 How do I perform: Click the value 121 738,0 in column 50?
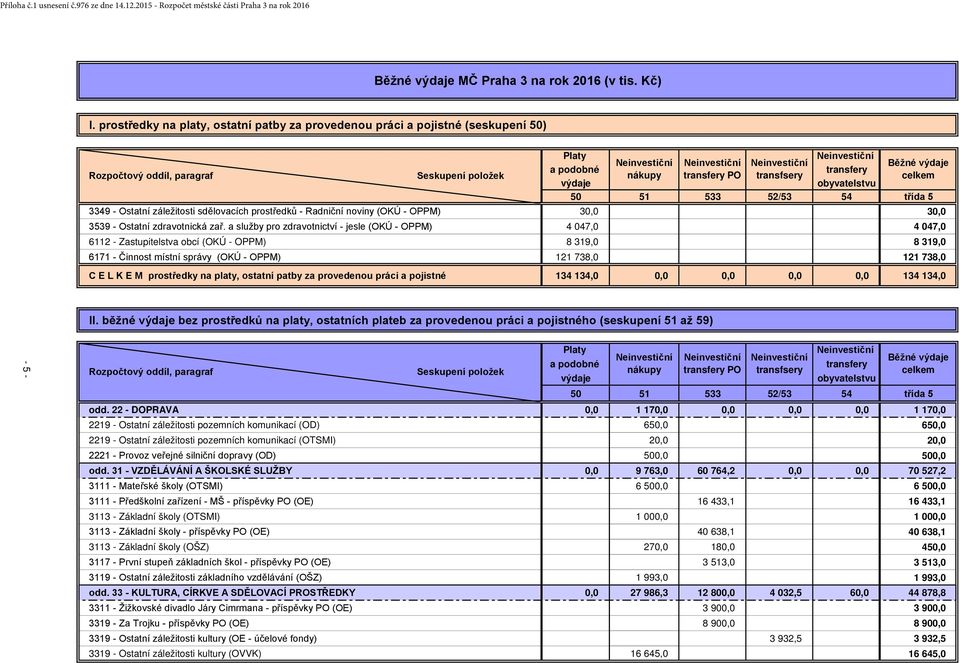click(x=577, y=257)
